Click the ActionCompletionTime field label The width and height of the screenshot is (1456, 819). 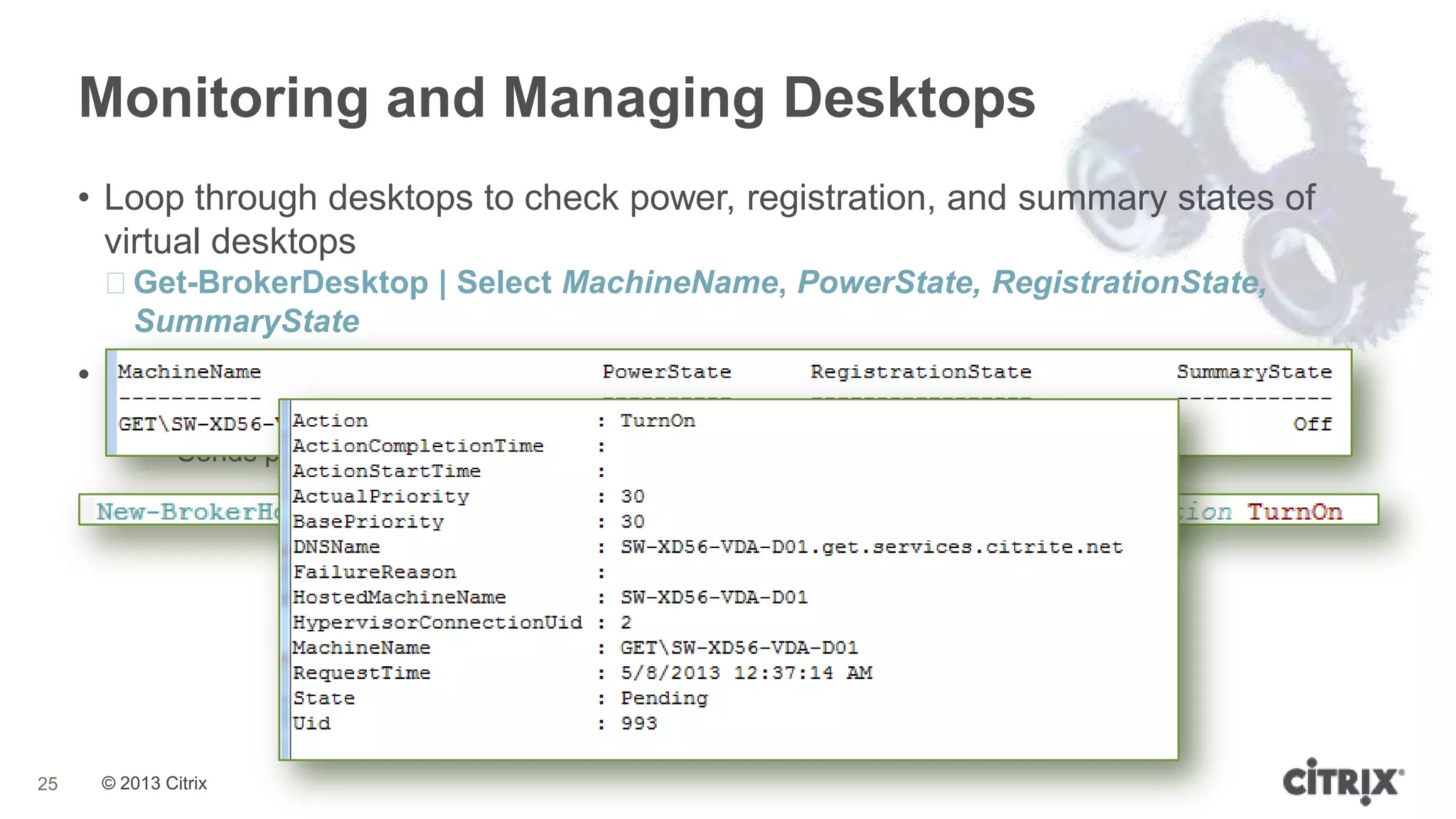(x=418, y=446)
